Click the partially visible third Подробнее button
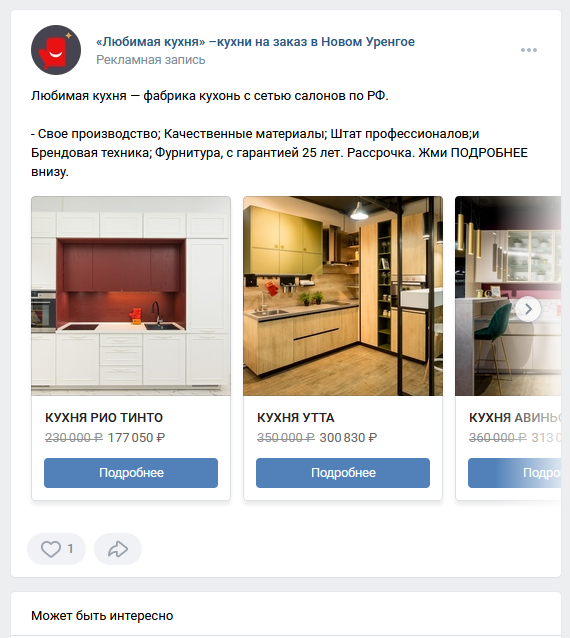570x638 pixels. tap(515, 473)
